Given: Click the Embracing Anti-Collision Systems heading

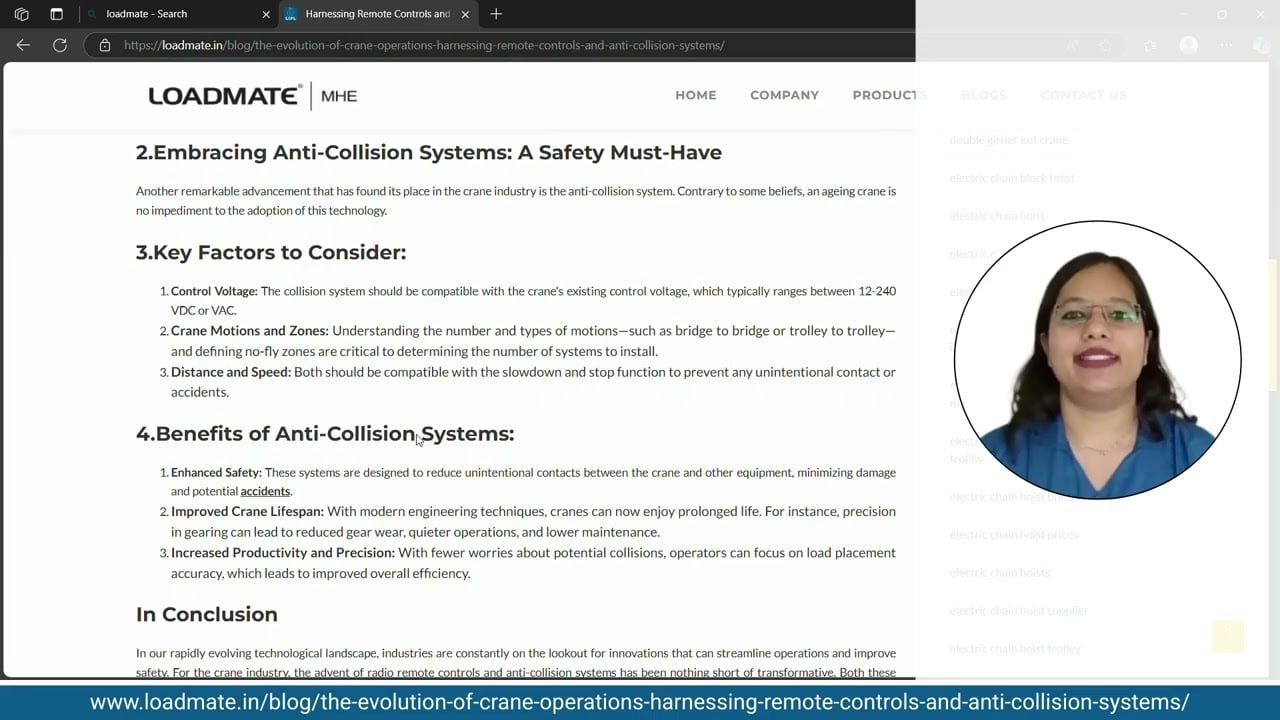Looking at the screenshot, I should (x=429, y=152).
